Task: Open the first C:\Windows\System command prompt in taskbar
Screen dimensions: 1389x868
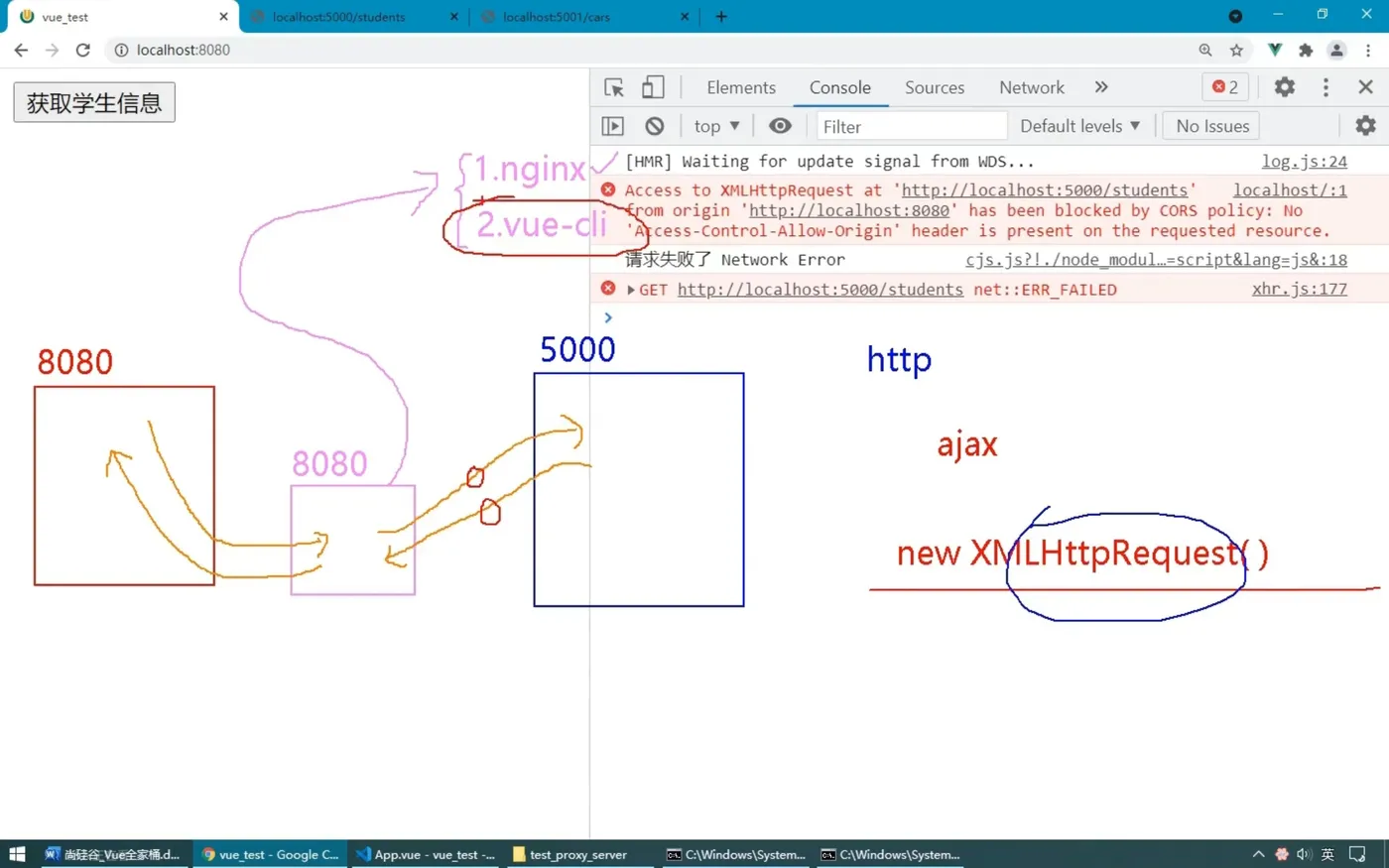Action: point(735,854)
